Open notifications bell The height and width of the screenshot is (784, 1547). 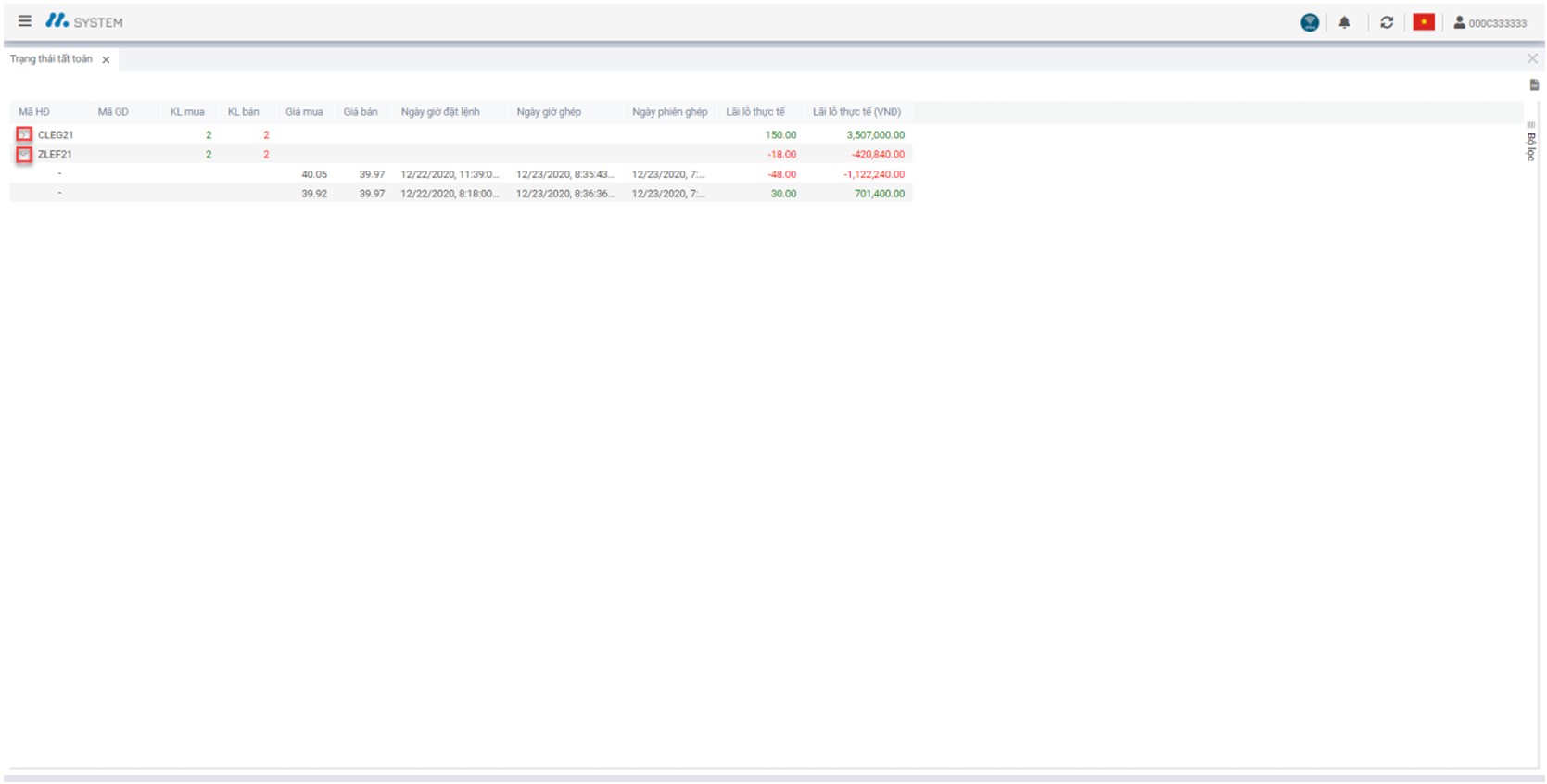pyautogui.click(x=1344, y=23)
